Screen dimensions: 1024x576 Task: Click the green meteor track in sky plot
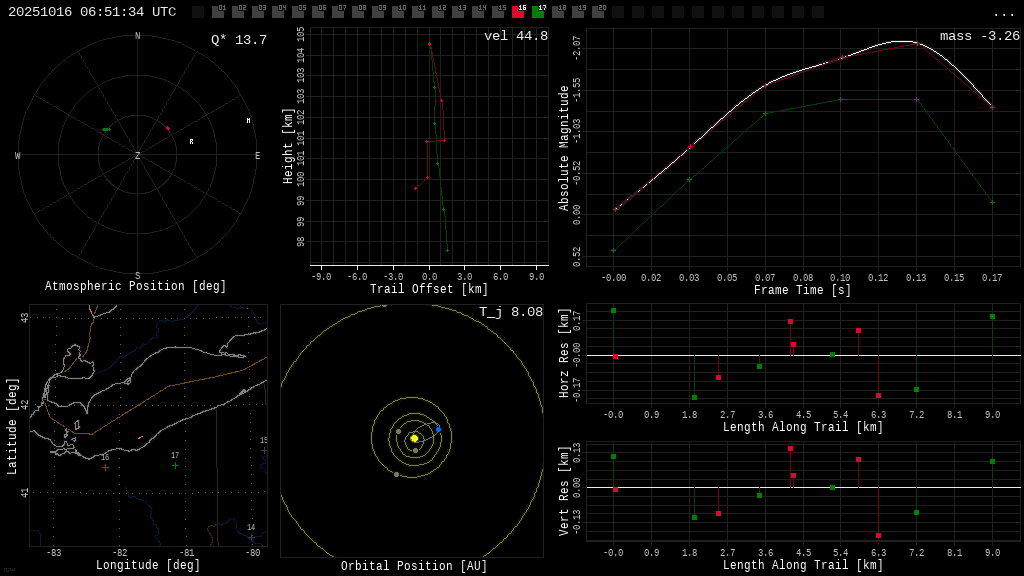tap(106, 129)
